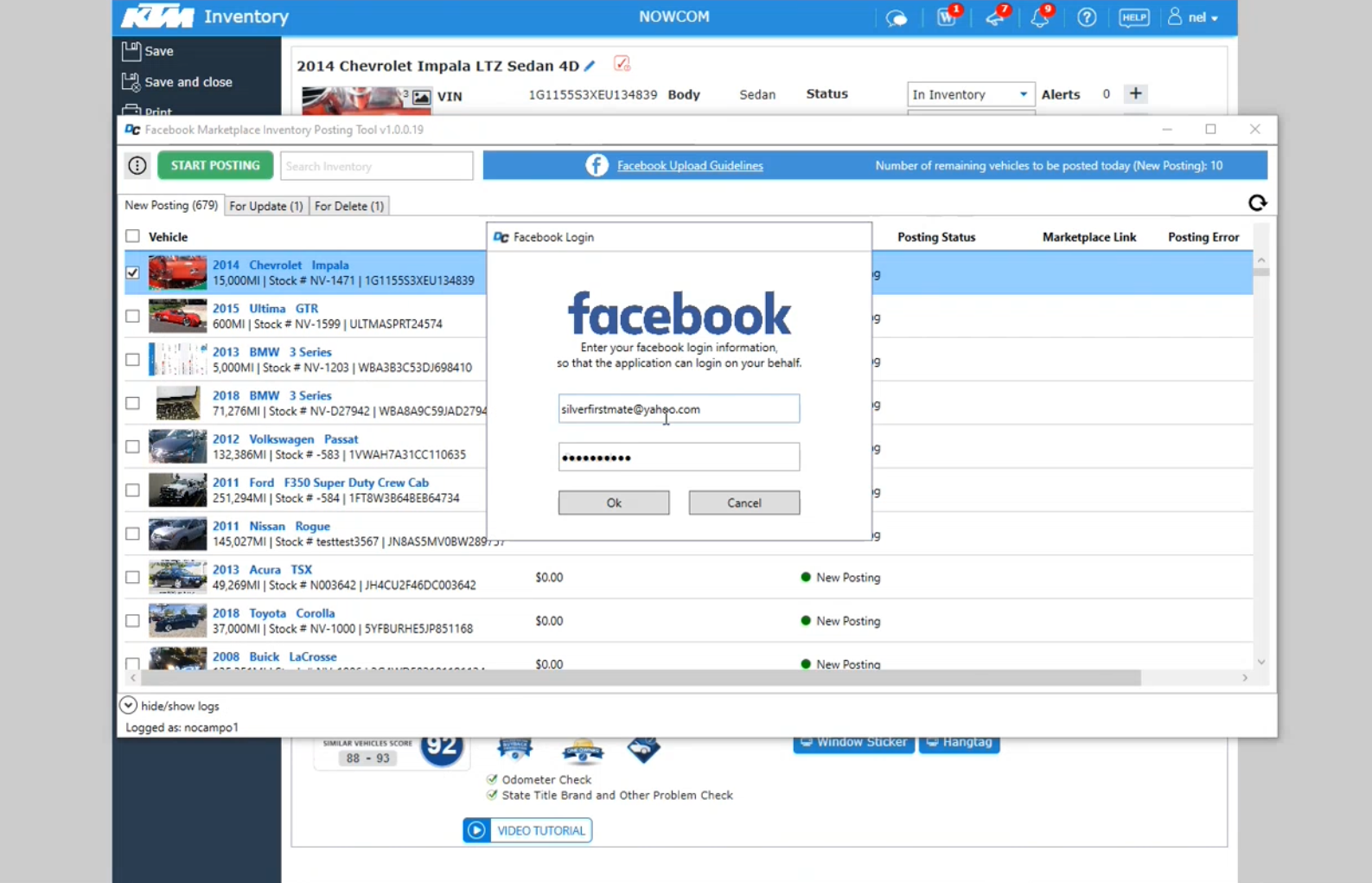The width and height of the screenshot is (1372, 883).
Task: Open the W notifications icon with badge
Action: tap(948, 16)
